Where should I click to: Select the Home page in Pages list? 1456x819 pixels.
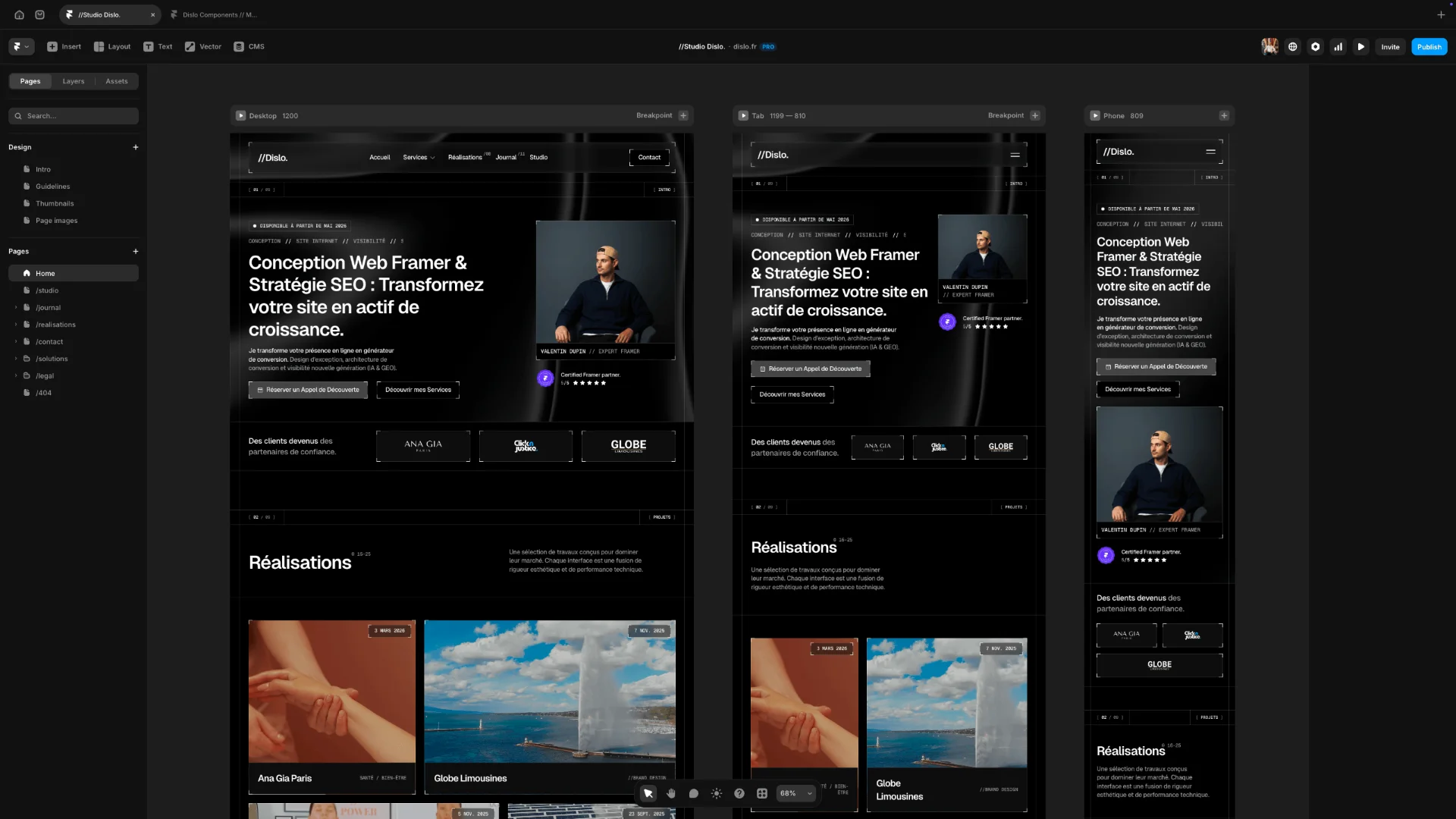[x=45, y=273]
